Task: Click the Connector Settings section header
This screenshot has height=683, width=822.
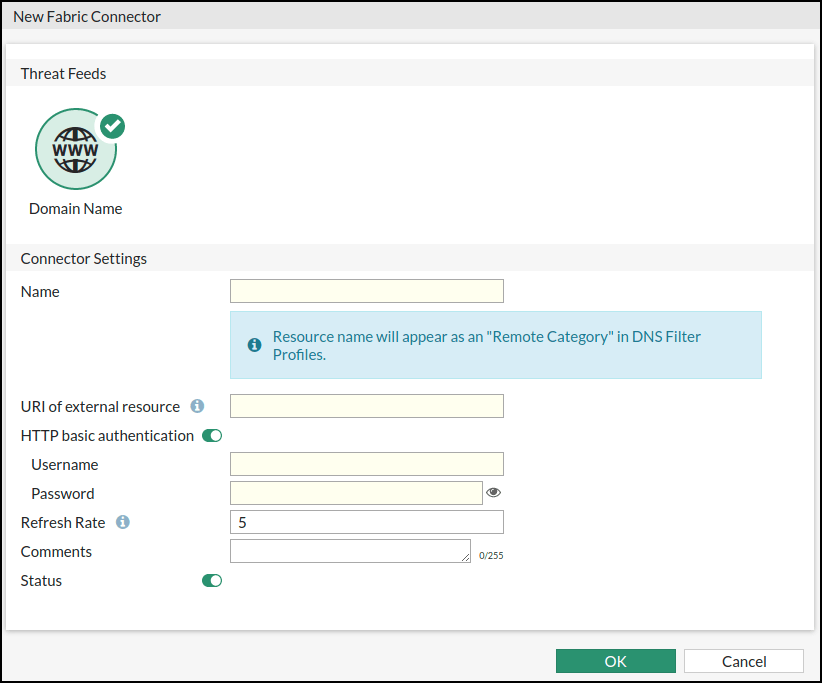Action: [x=84, y=258]
